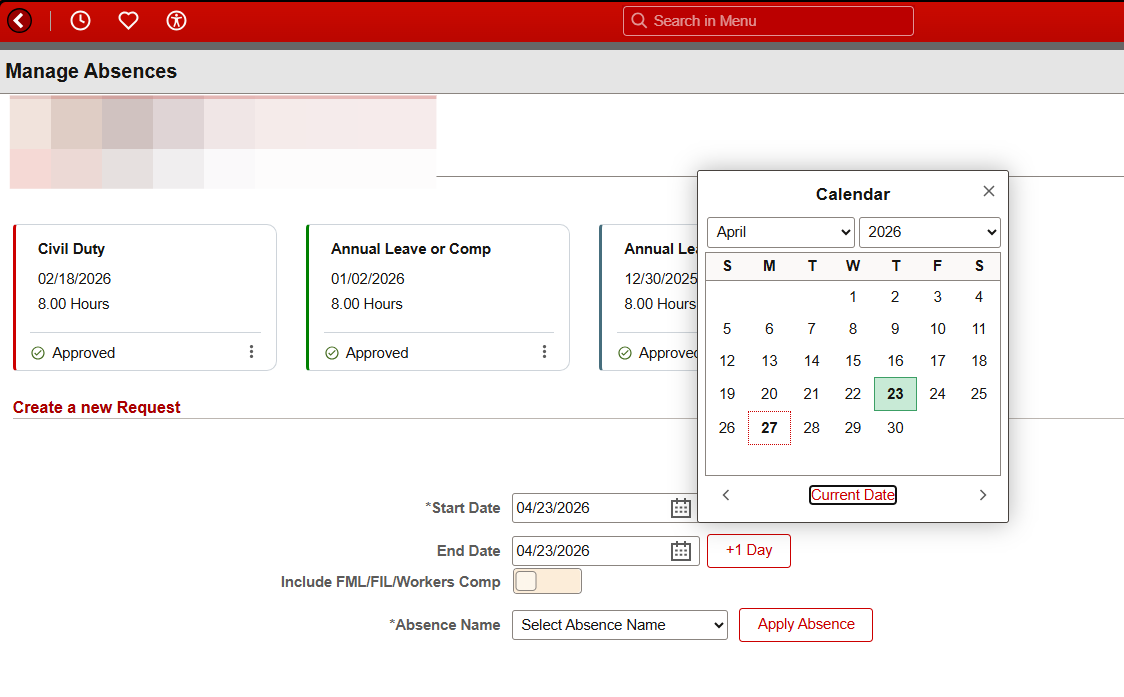Click the 12/30/2025 Annual Leave card
This screenshot has height=697, width=1124.
click(x=649, y=298)
